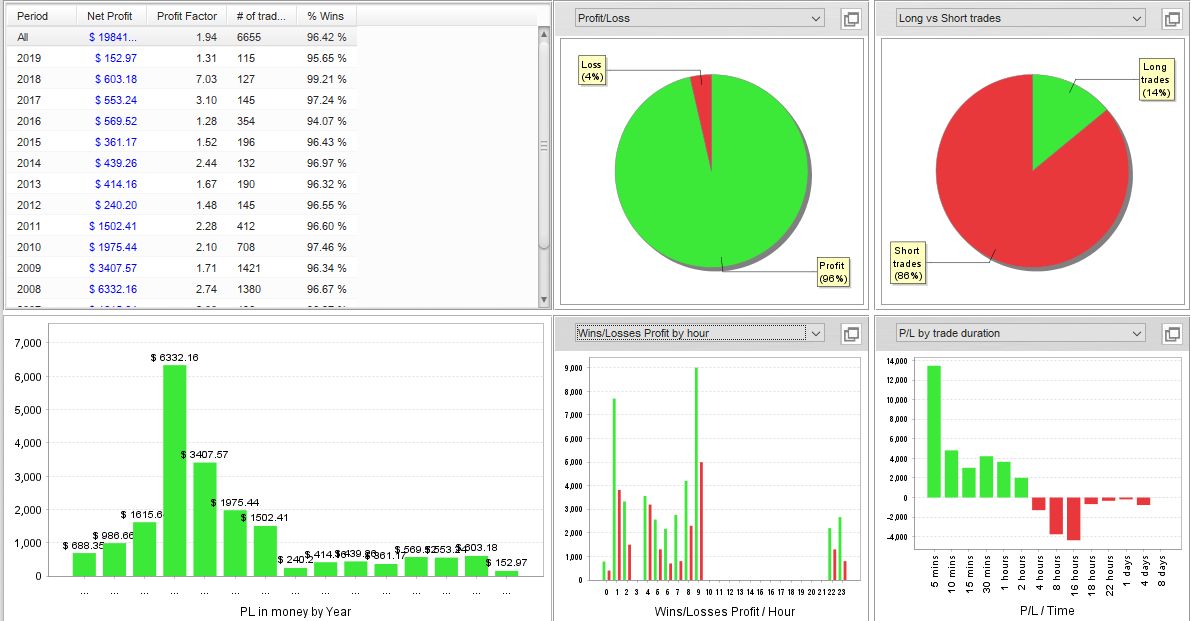Click the Wins/Losses Profit / Hour axis title
This screenshot has width=1191, height=621.
pyautogui.click(x=725, y=611)
